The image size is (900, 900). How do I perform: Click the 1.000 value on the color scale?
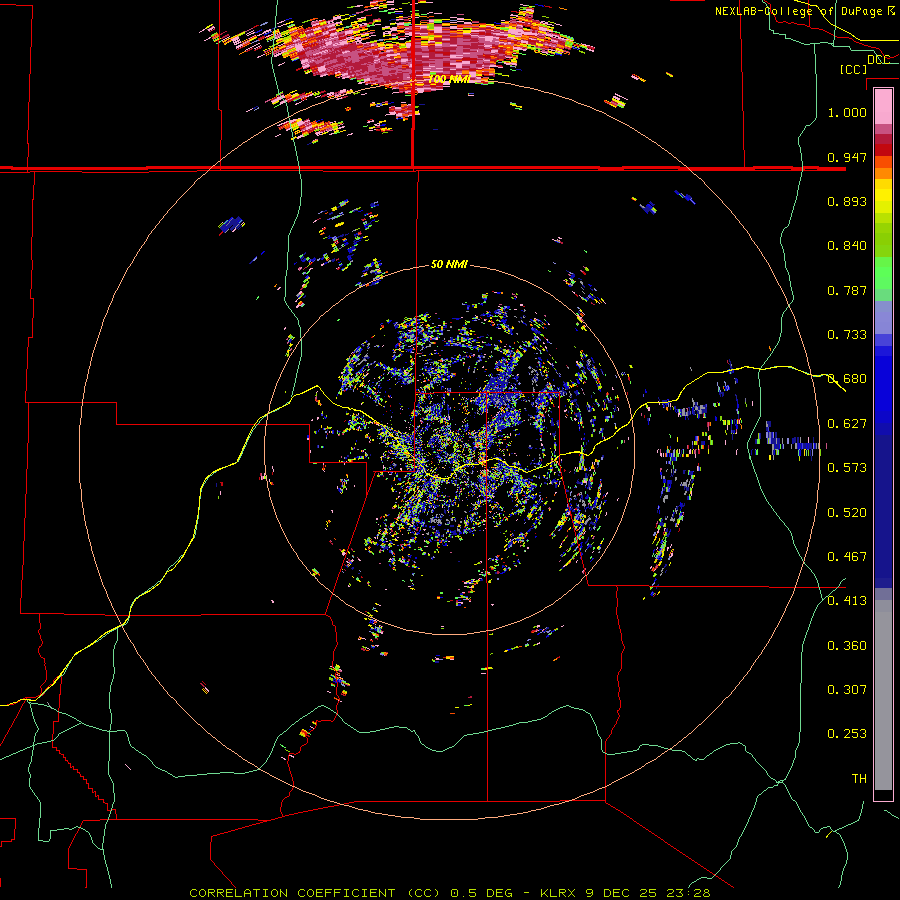click(847, 112)
